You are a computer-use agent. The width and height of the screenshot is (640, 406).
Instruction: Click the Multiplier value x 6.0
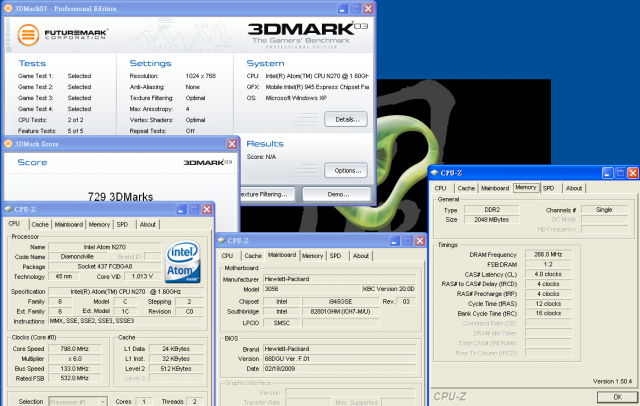74,359
